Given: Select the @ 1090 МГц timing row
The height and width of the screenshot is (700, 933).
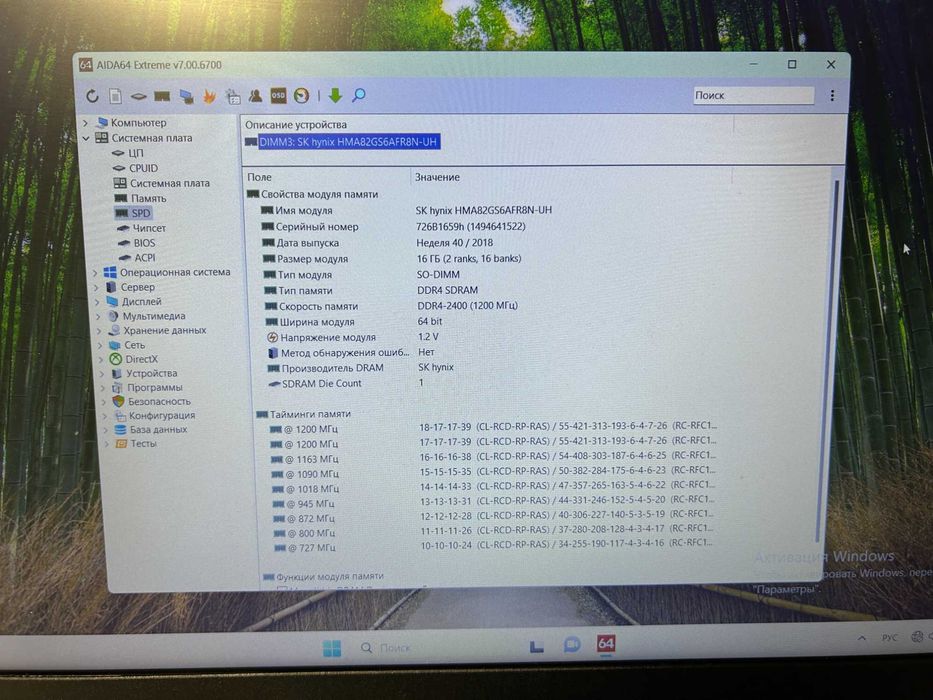Looking at the screenshot, I should 494,474.
